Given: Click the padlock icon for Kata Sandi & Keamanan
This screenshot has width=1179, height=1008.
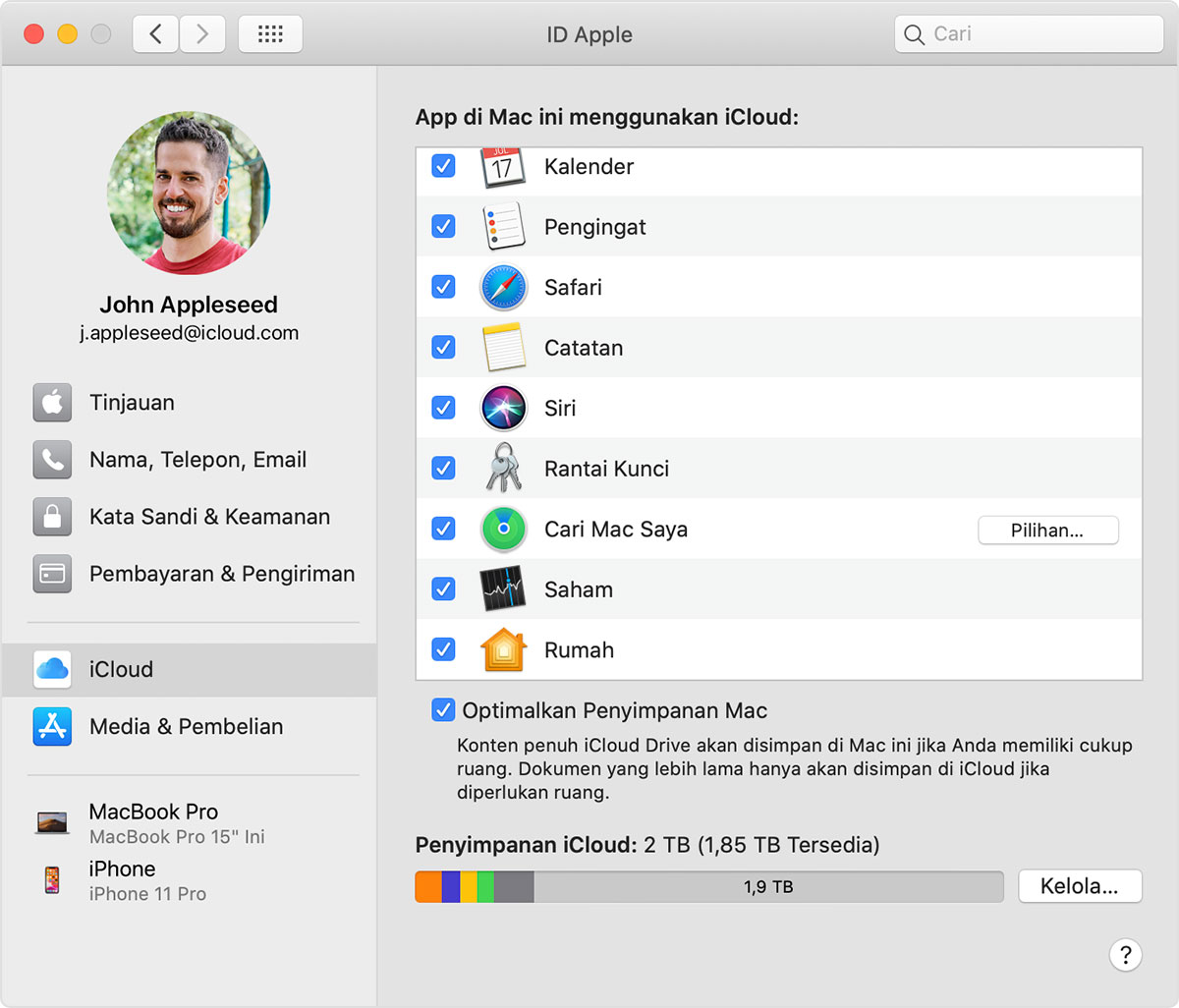Looking at the screenshot, I should coord(52,517).
